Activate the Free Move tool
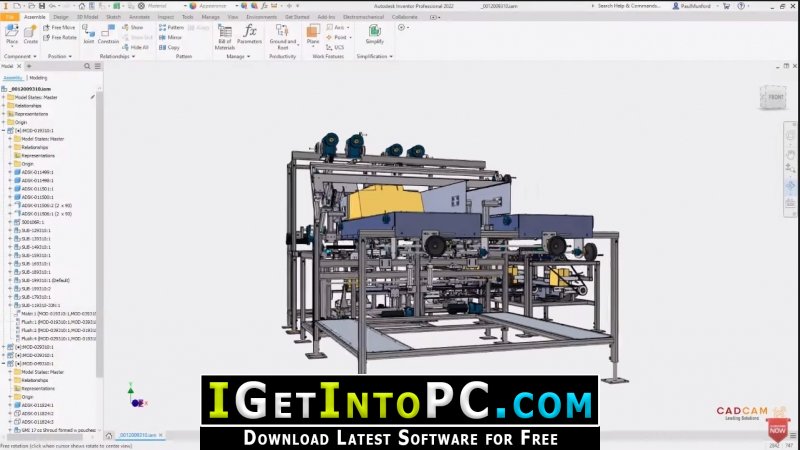800x450 pixels. [59, 28]
